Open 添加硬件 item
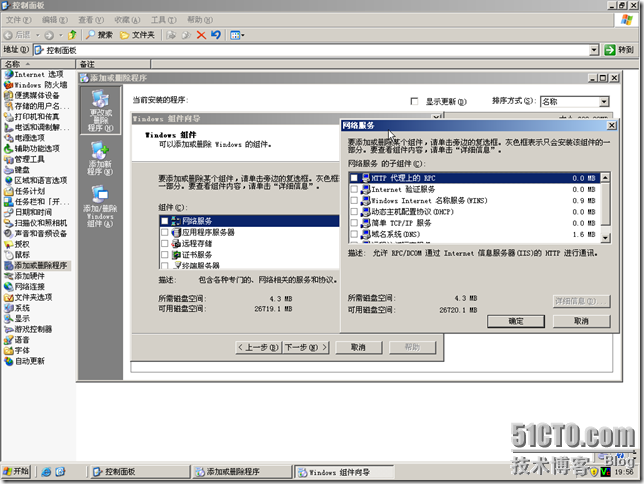Screen dimensions: 644x484 tap(25, 276)
